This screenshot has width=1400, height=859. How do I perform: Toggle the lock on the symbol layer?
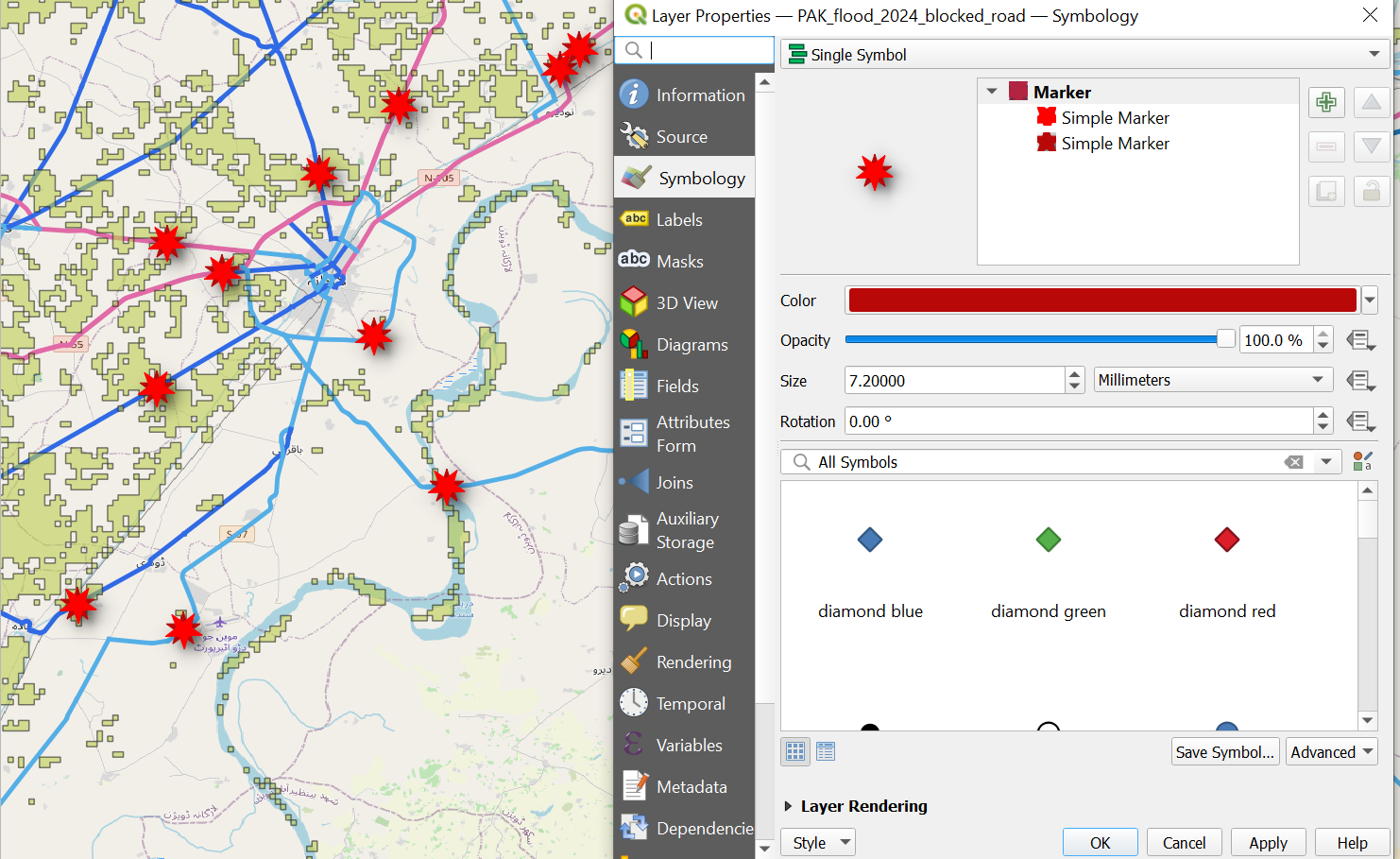[x=1372, y=192]
